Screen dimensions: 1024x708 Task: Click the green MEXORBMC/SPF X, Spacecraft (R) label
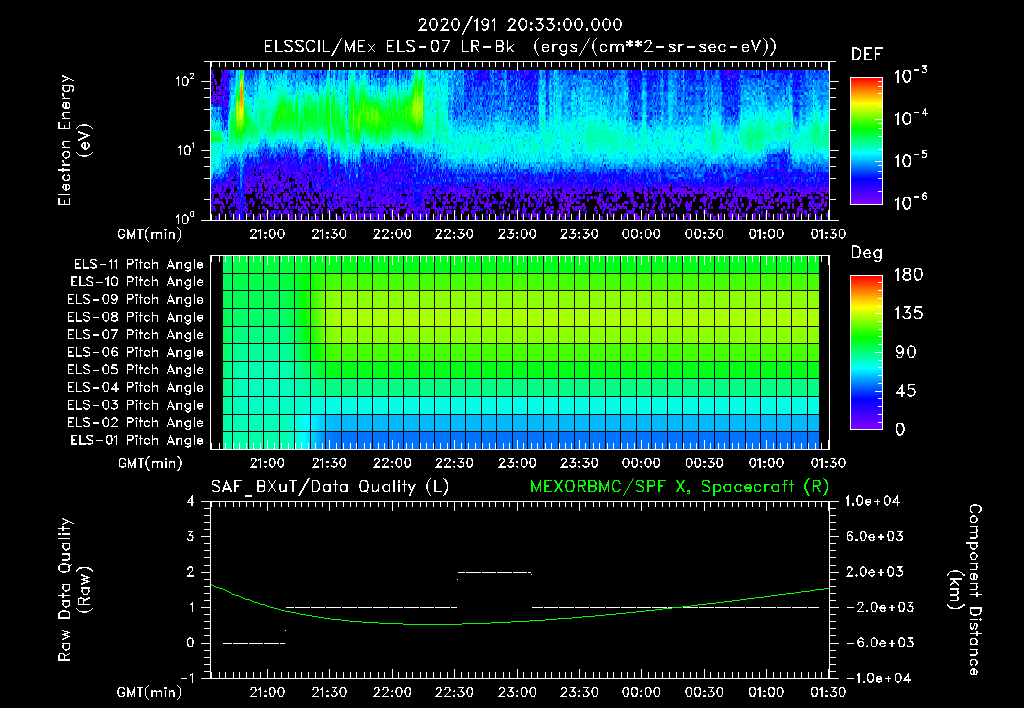[679, 487]
